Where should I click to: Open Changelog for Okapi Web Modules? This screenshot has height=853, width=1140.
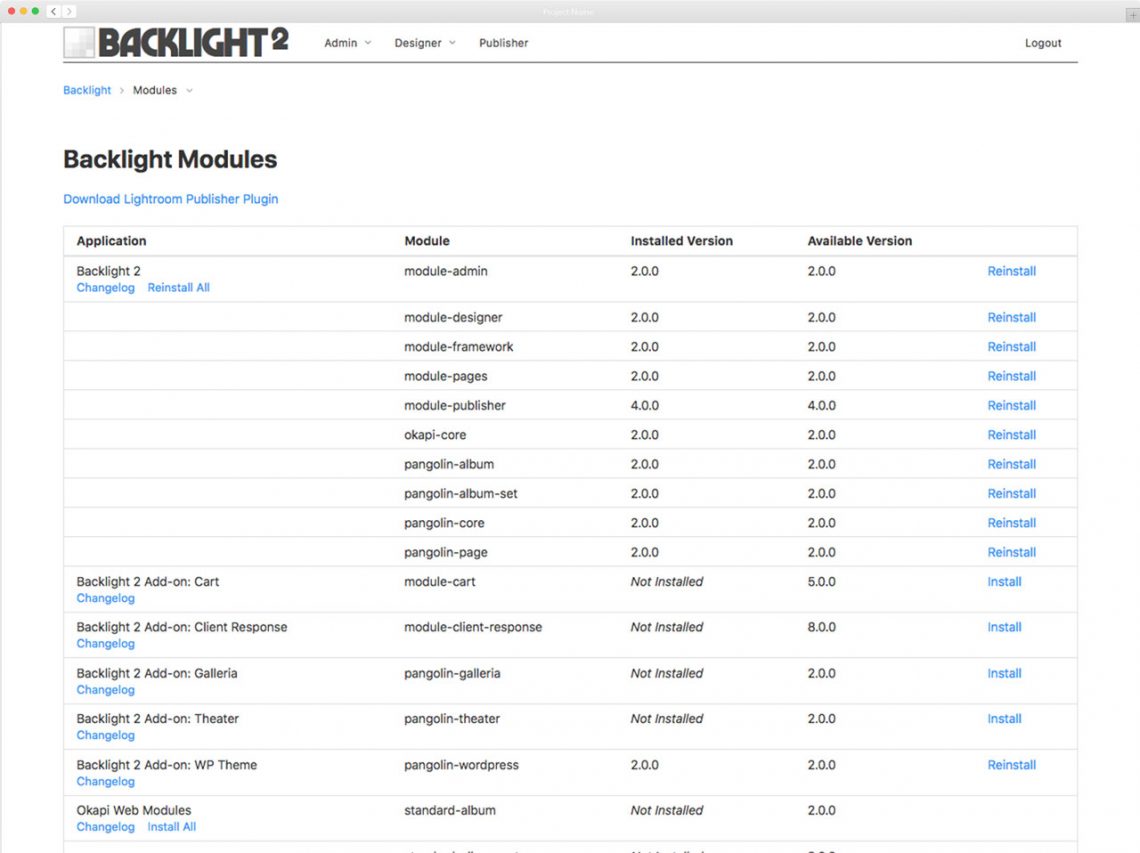tap(105, 827)
